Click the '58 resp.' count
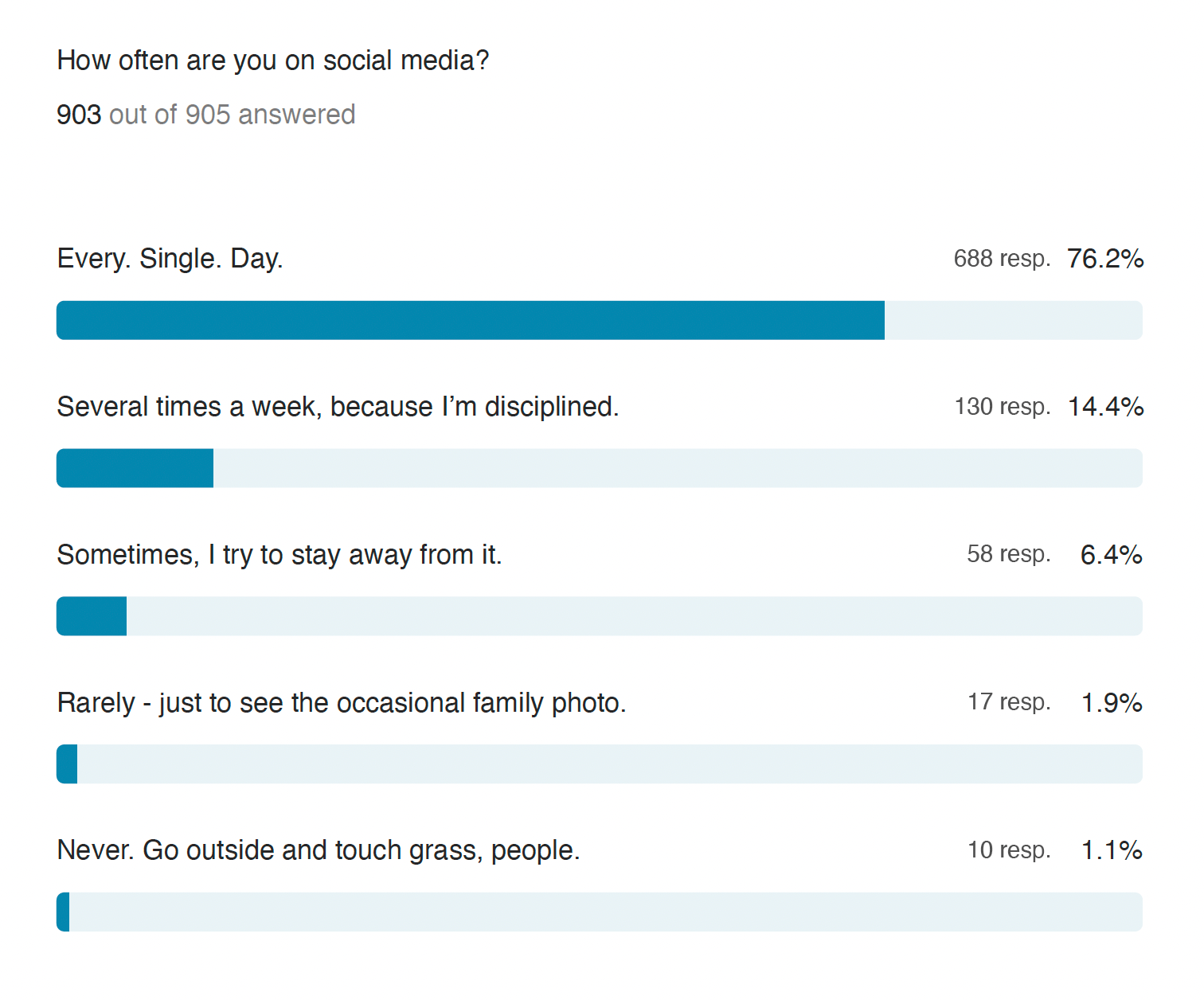The image size is (1204, 1000). point(1009,554)
